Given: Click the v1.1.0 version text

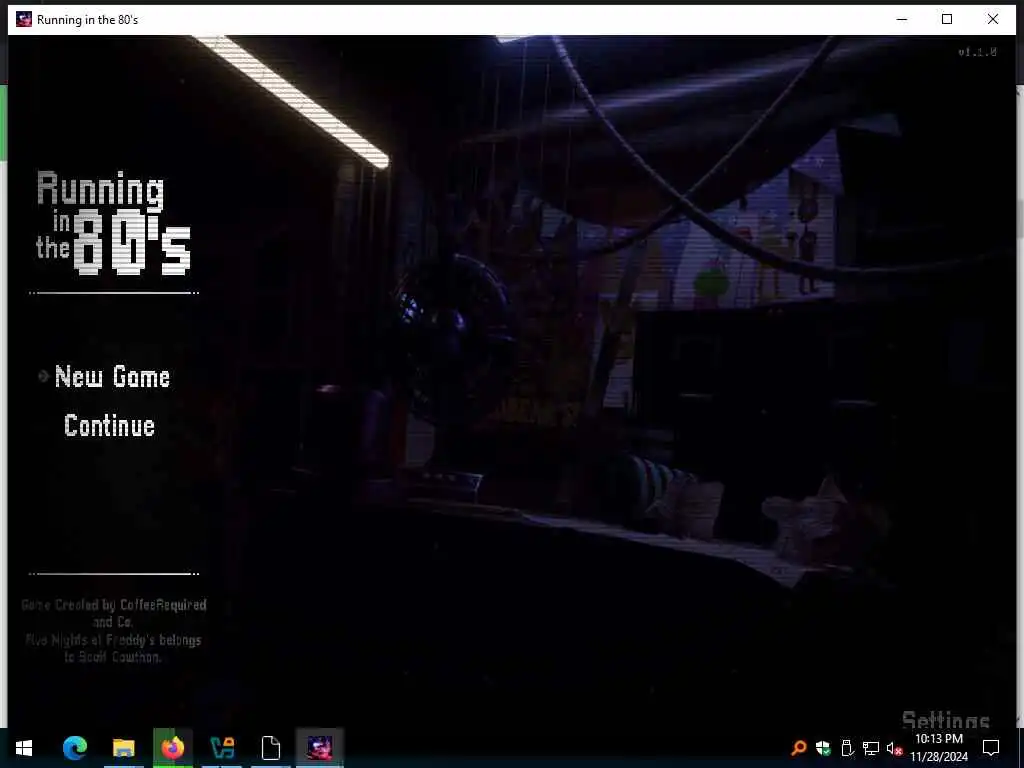Looking at the screenshot, I should click(x=977, y=52).
